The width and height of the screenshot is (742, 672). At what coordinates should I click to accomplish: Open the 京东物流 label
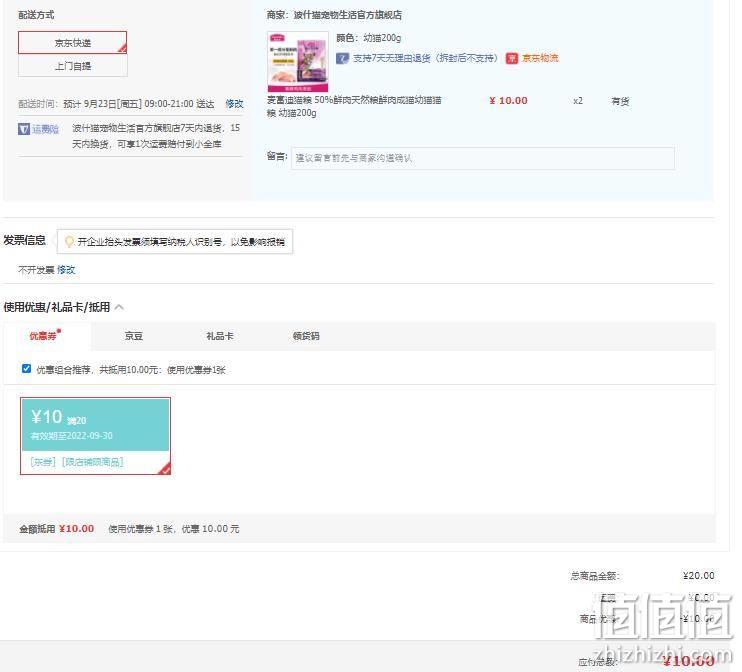pyautogui.click(x=540, y=58)
